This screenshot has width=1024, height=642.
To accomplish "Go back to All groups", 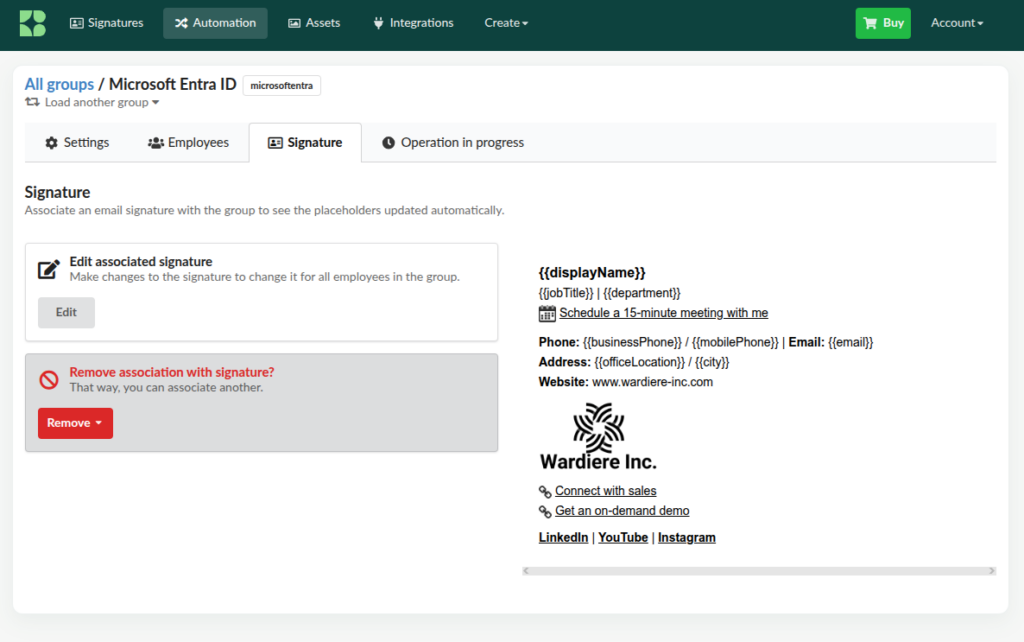I will [59, 84].
